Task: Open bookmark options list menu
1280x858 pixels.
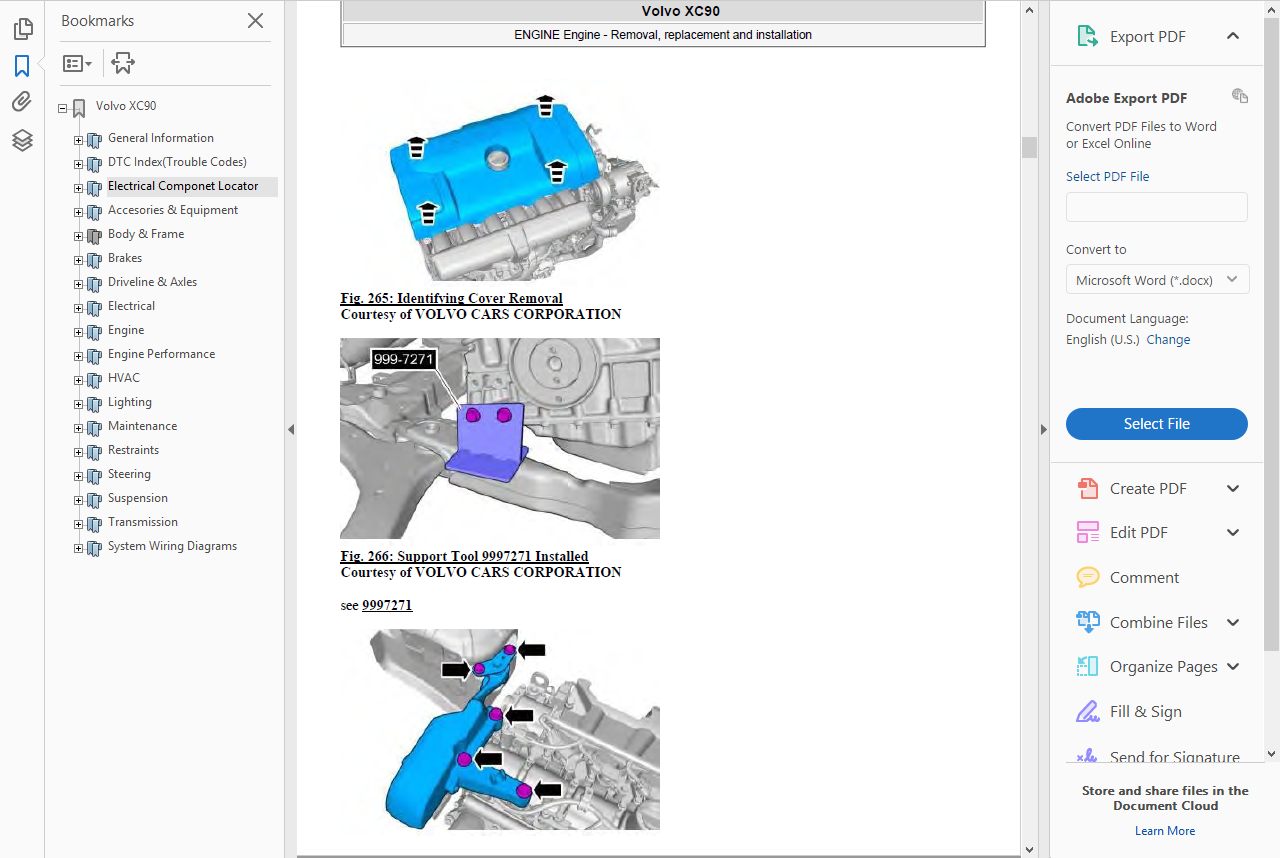Action: pos(77,64)
